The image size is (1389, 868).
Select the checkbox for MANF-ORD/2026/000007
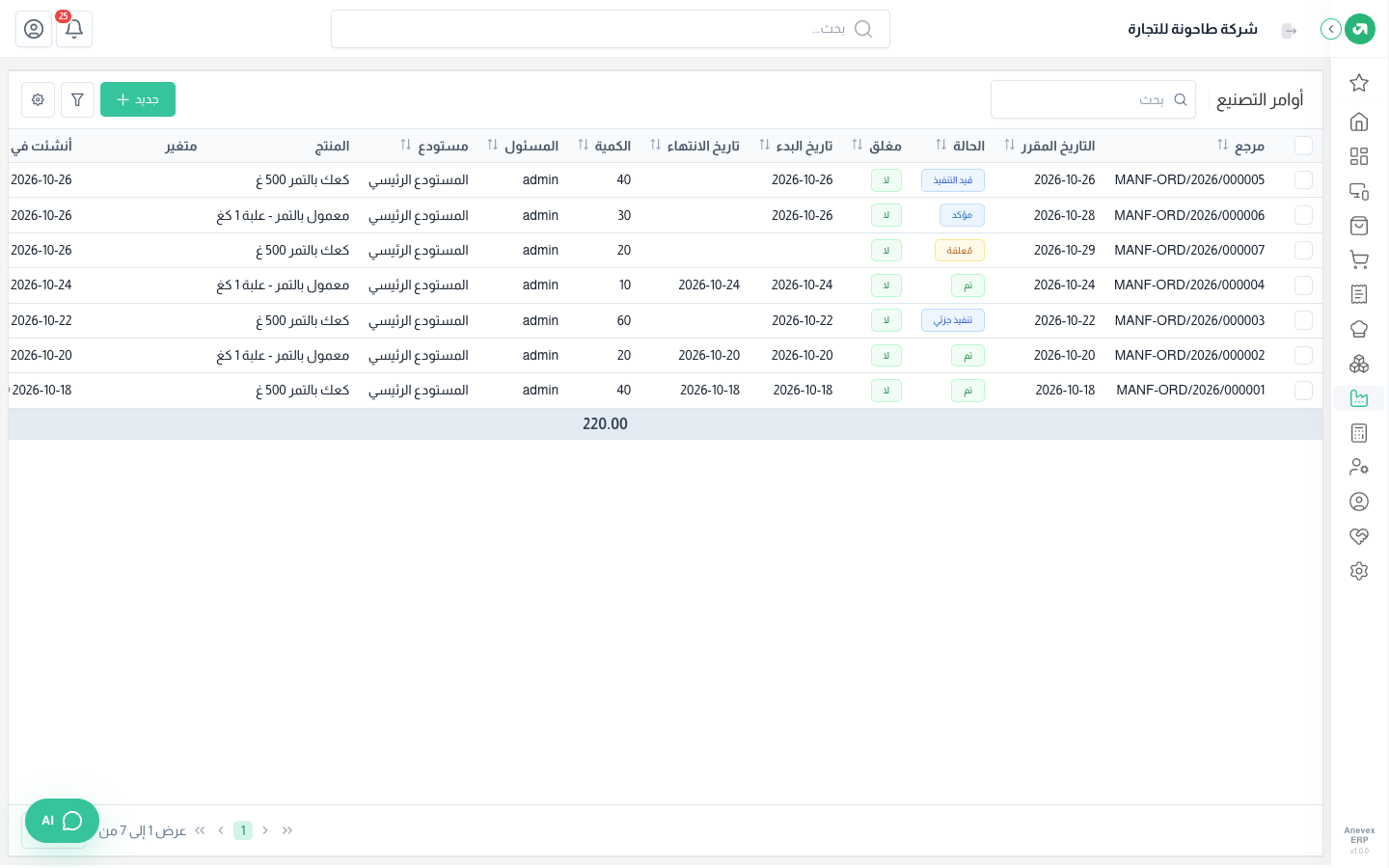pos(1303,250)
